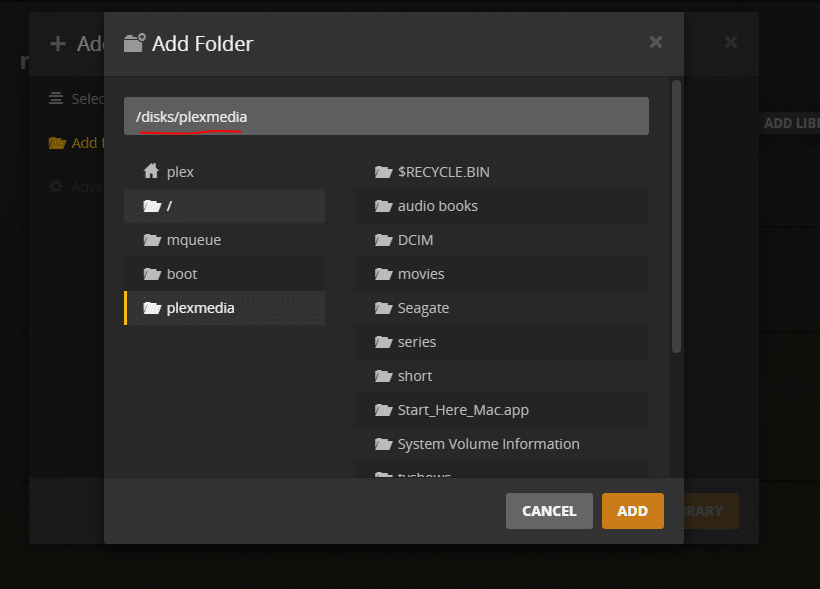Select the boot folder
Image resolution: width=820 pixels, height=589 pixels.
pos(224,274)
